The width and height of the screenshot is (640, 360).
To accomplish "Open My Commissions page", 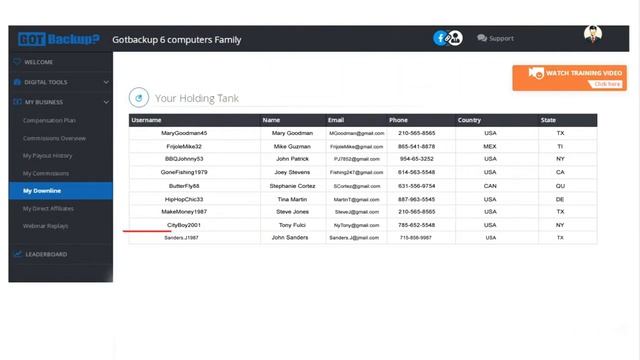I will (x=46, y=173).
